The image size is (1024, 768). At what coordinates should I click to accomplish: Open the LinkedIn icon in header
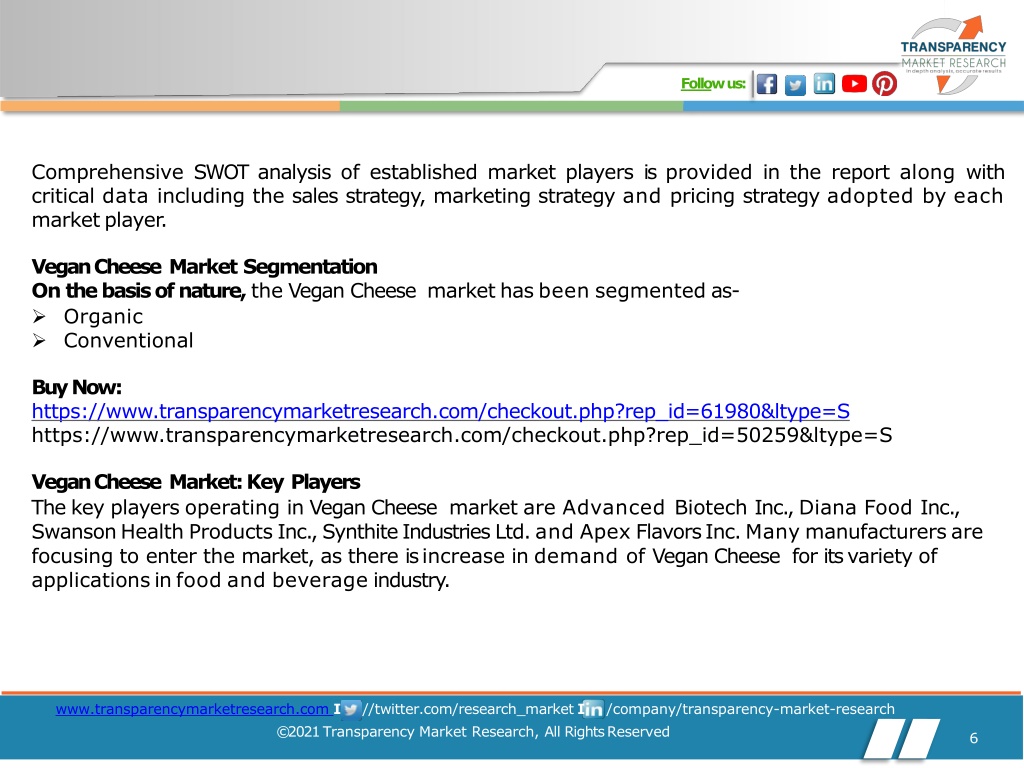point(824,84)
